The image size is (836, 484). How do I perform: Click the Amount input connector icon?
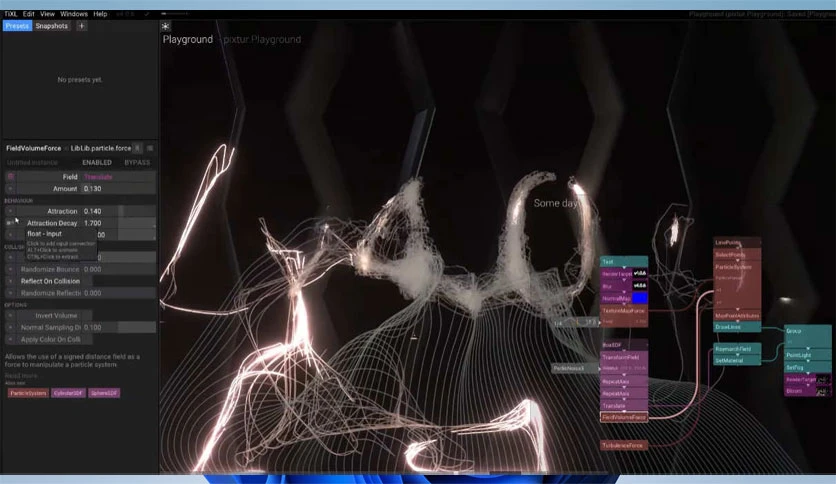[10, 189]
